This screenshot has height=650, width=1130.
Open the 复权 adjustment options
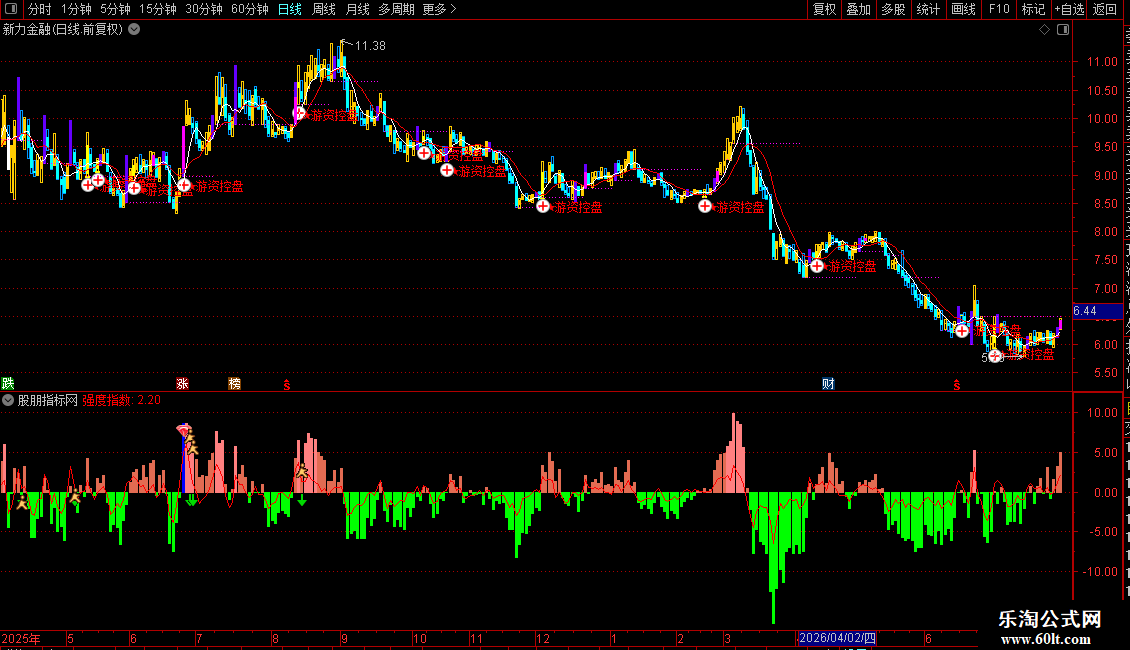[x=824, y=9]
